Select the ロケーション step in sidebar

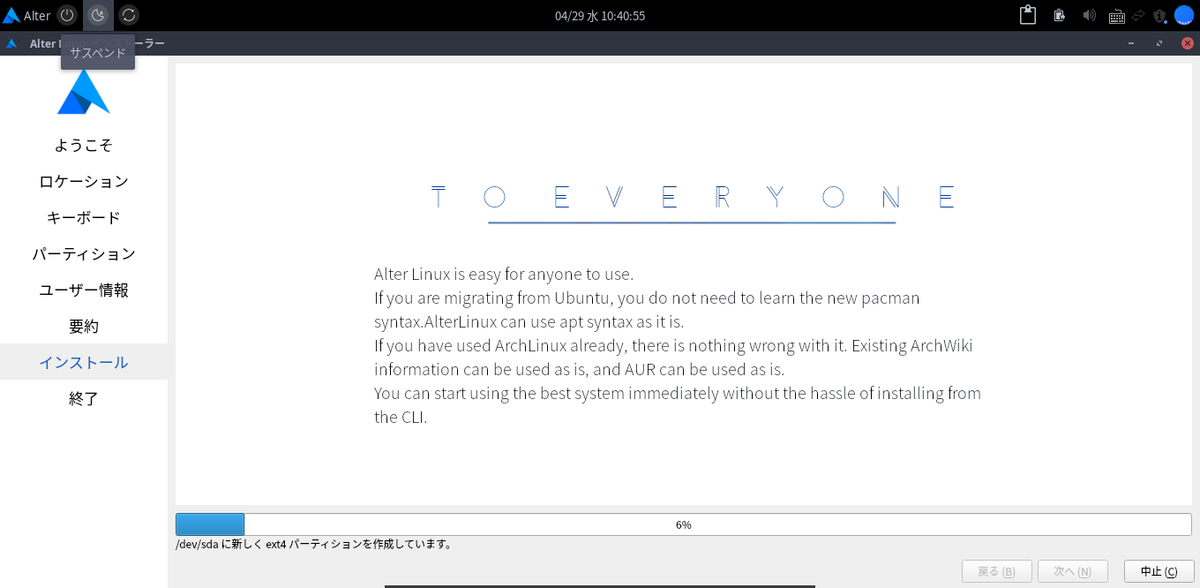click(x=84, y=181)
